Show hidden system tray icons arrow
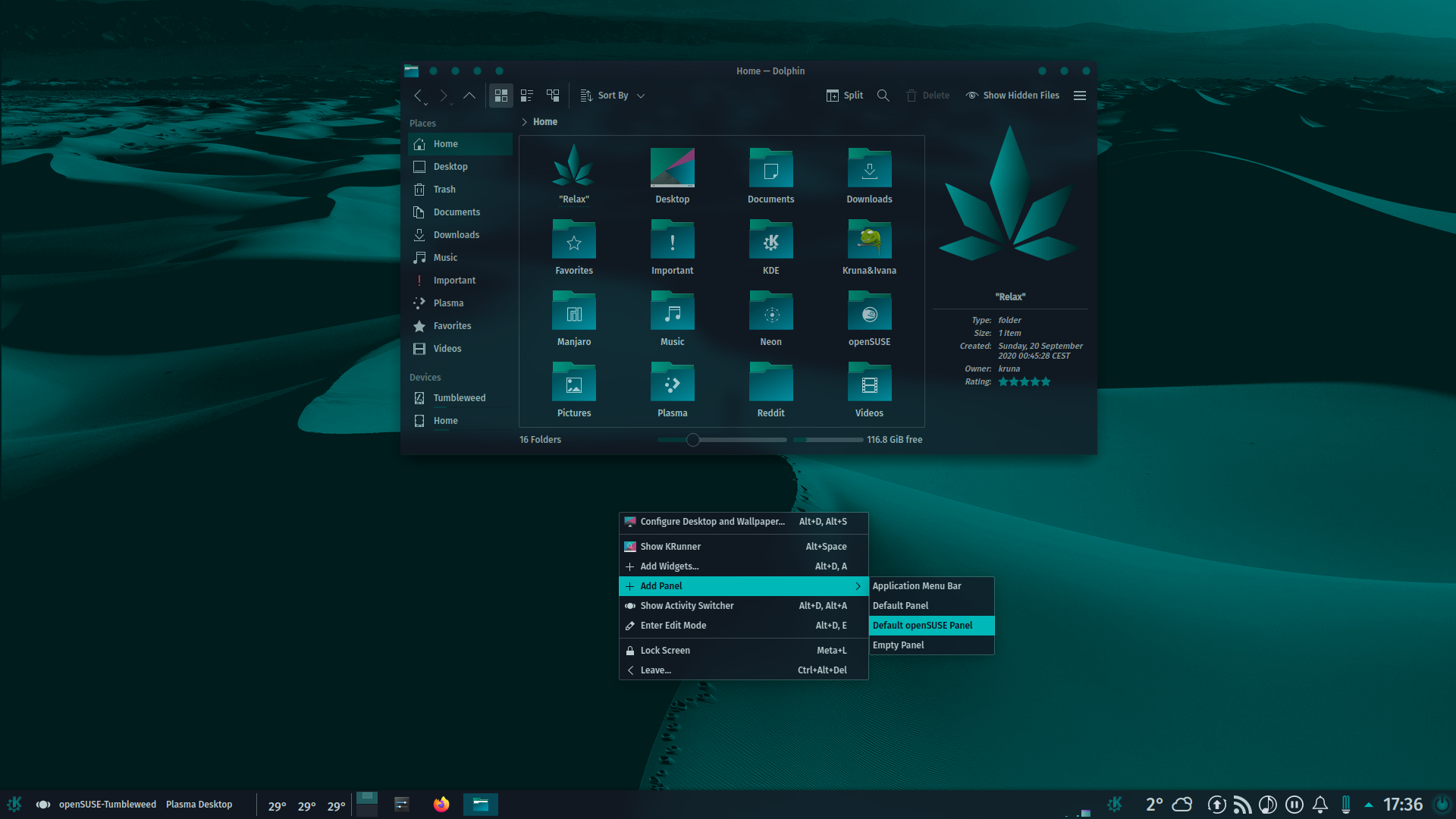The image size is (1456, 819). point(1369,805)
